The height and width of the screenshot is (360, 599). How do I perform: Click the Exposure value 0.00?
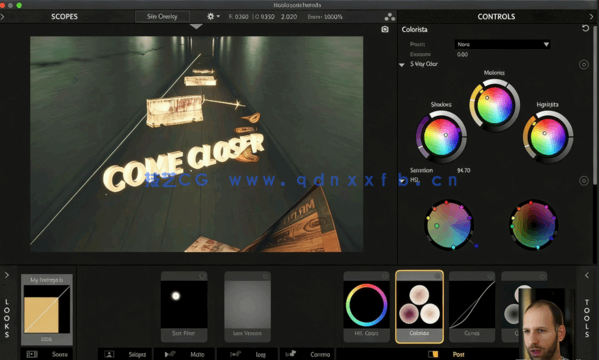coord(462,54)
